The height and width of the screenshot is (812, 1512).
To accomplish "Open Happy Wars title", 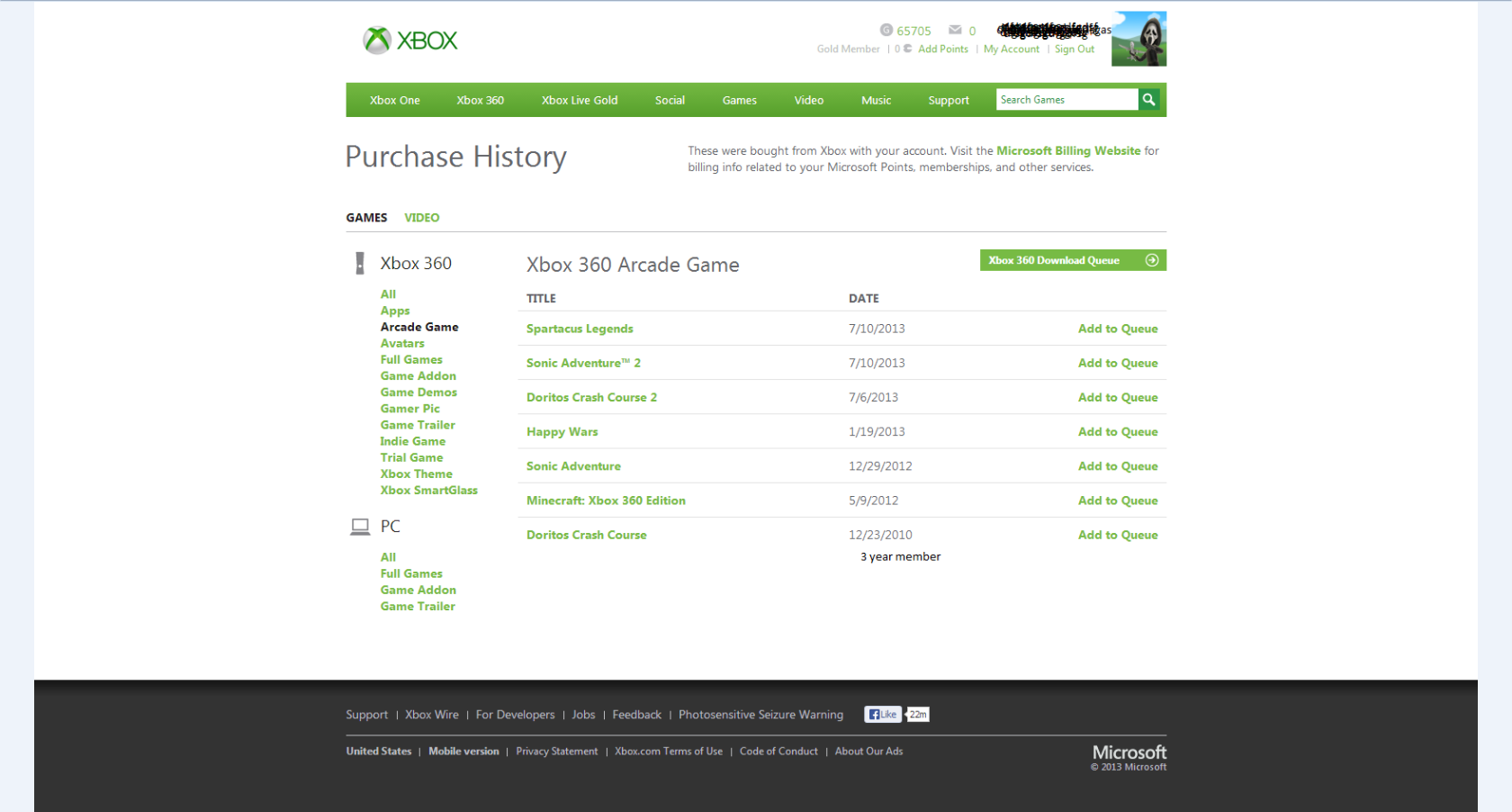I will [x=562, y=432].
